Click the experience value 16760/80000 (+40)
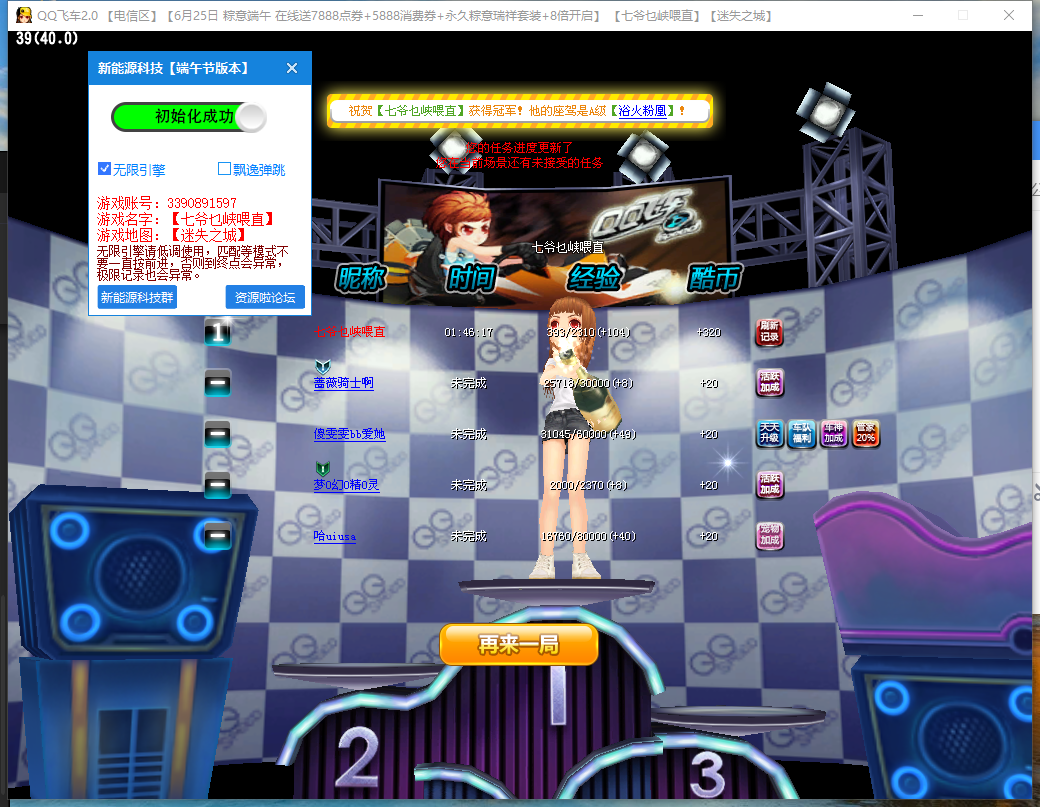The height and width of the screenshot is (807, 1040). tap(588, 536)
